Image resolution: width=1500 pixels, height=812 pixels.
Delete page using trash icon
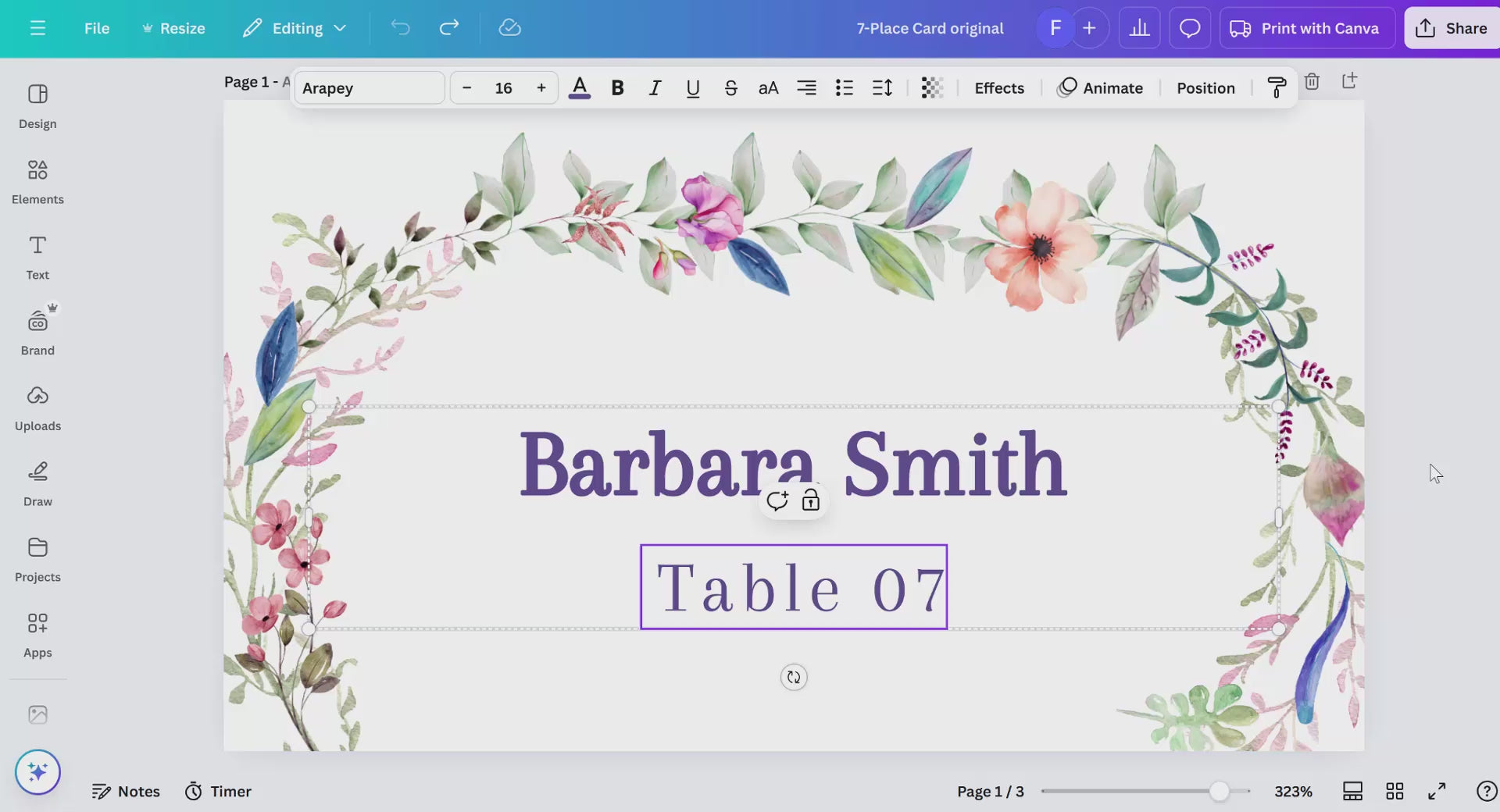[x=1312, y=81]
